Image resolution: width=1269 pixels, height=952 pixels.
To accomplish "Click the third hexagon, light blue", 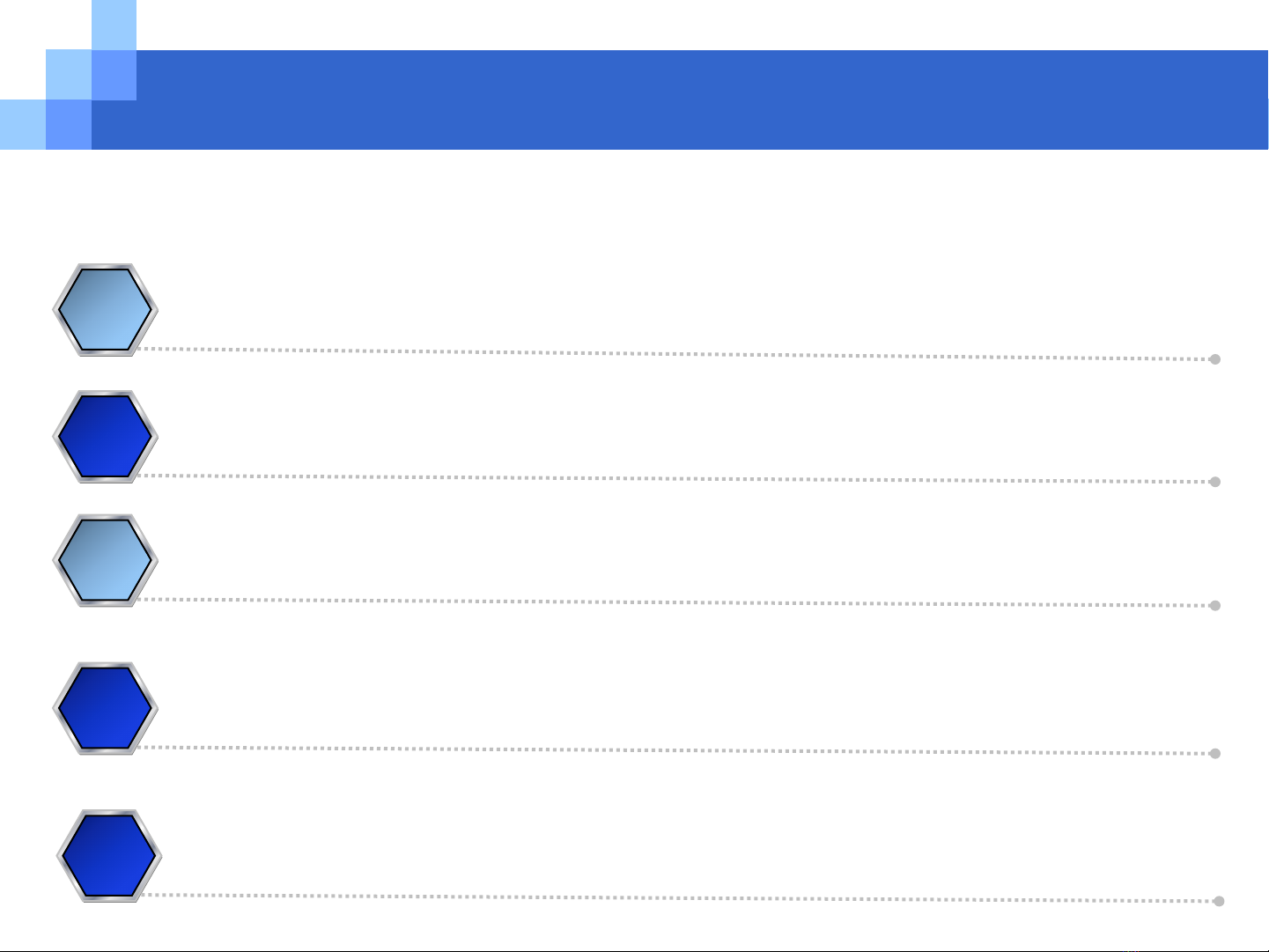I will click(x=105, y=560).
